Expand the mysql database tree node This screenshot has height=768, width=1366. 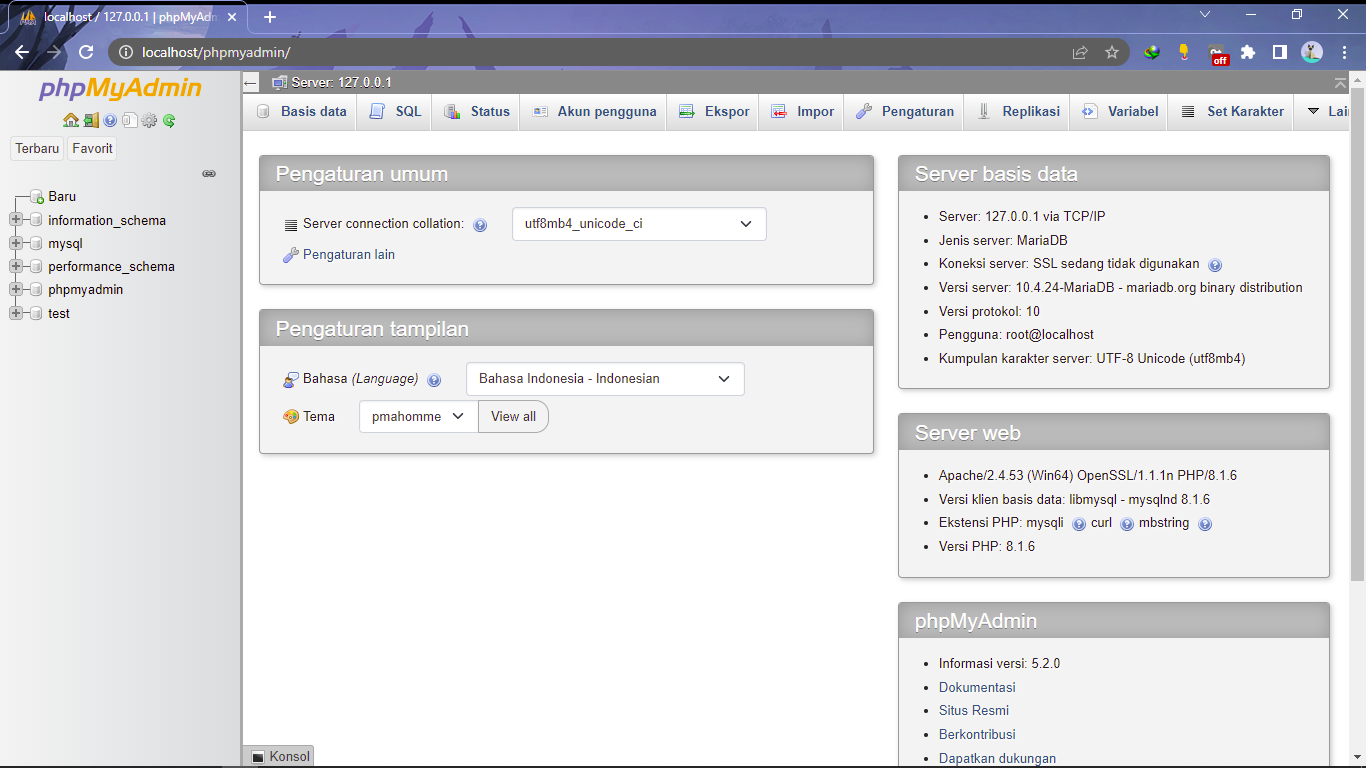pyautogui.click(x=15, y=243)
